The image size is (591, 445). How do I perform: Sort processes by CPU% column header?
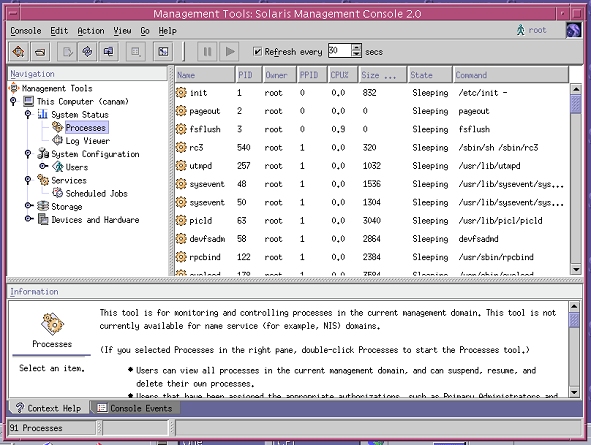343,75
